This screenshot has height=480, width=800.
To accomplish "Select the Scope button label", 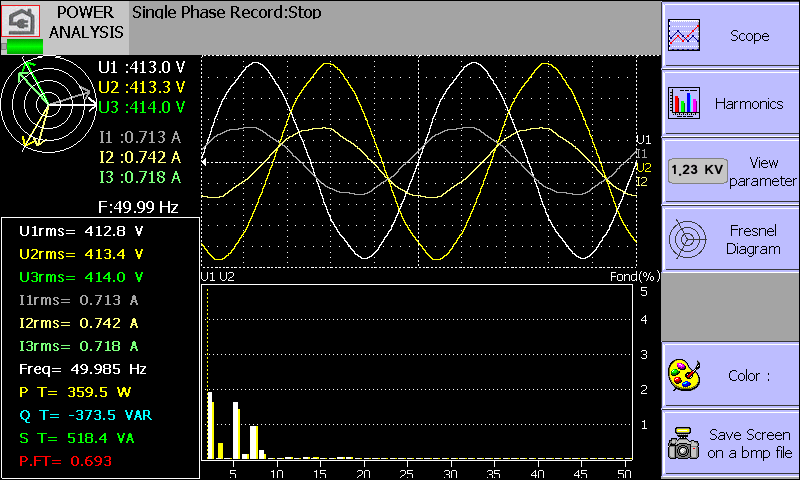I will click(749, 36).
